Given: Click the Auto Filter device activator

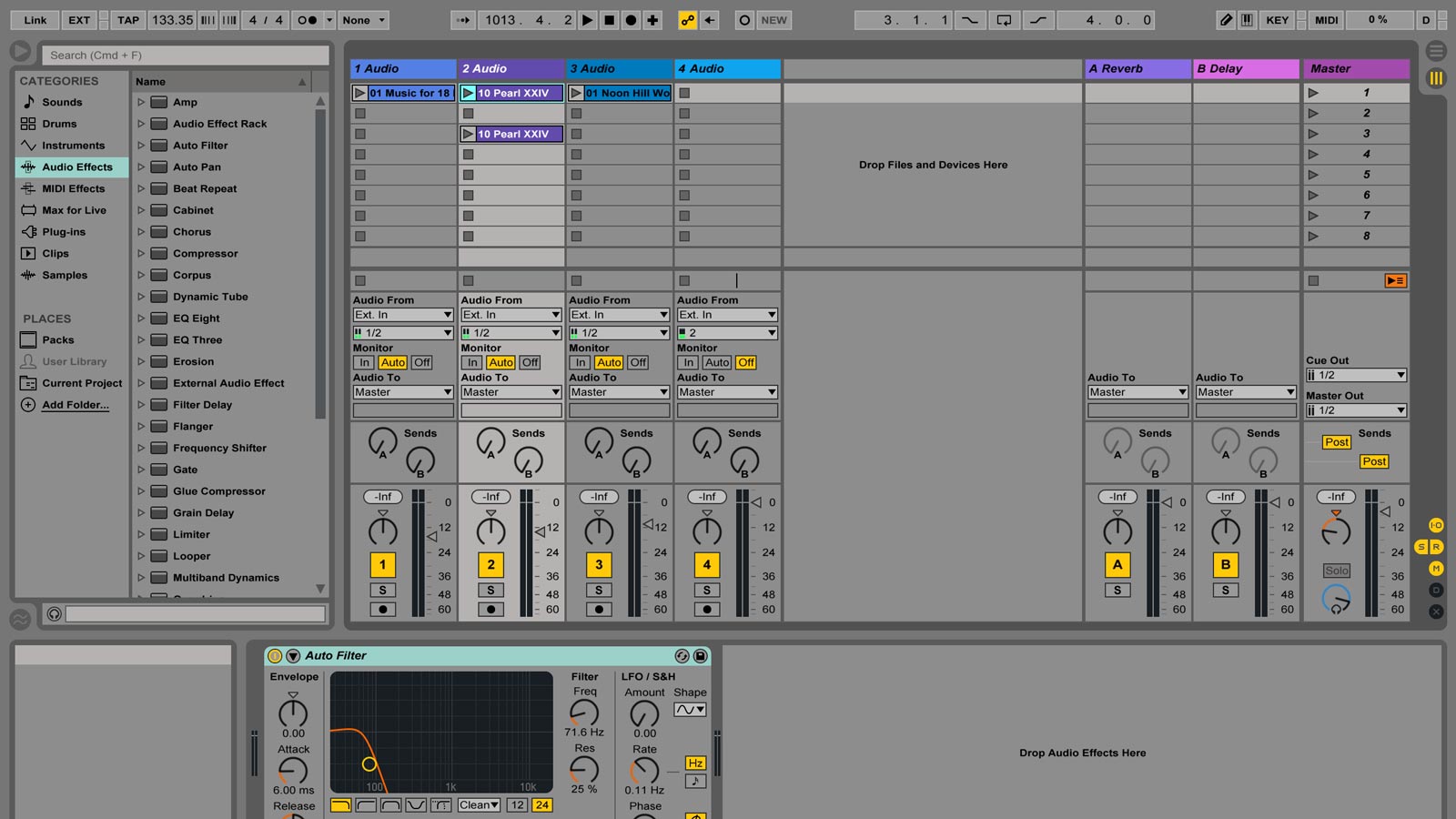Looking at the screenshot, I should pyautogui.click(x=275, y=656).
